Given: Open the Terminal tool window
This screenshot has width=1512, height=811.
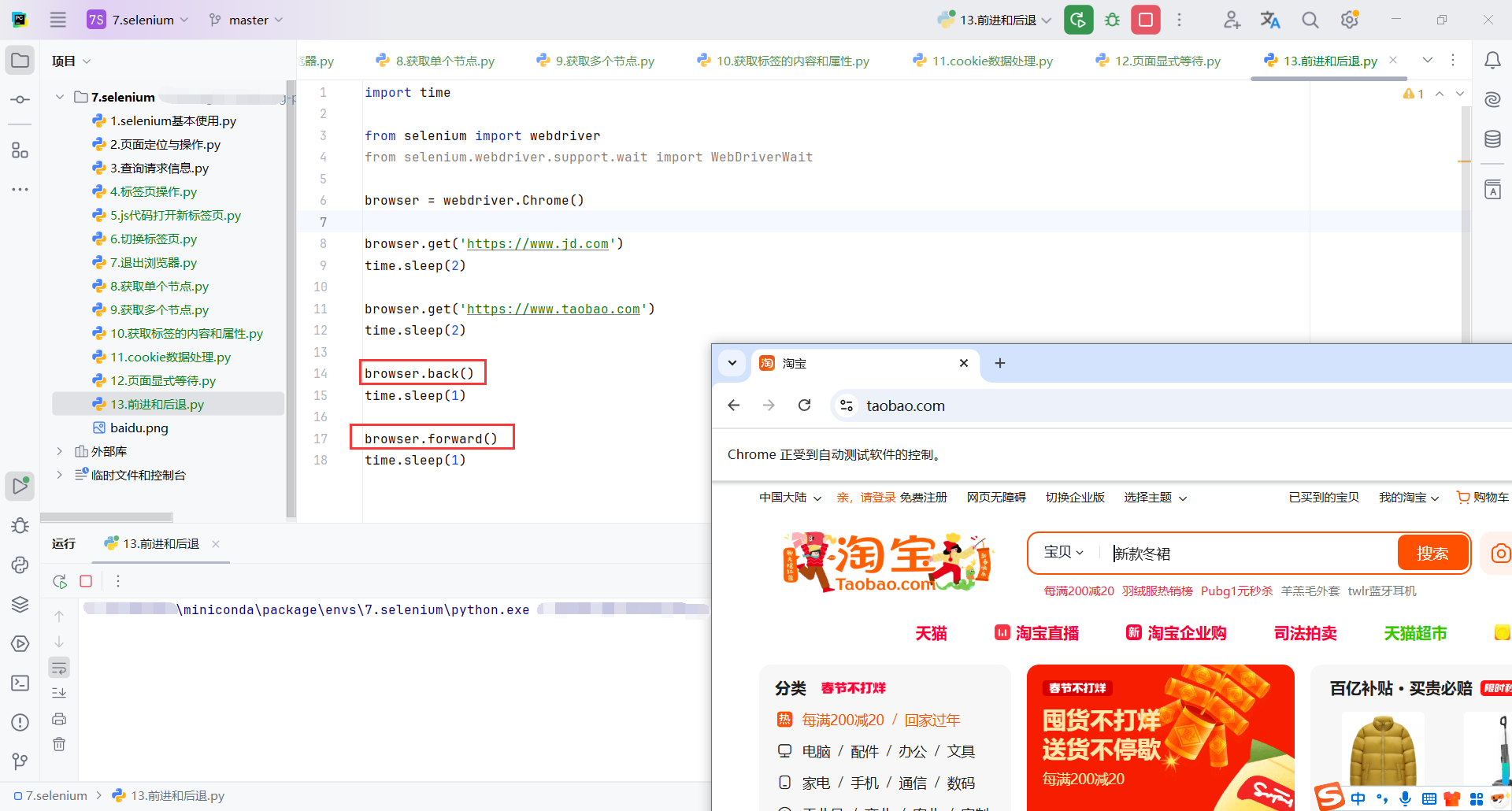Looking at the screenshot, I should click(x=20, y=683).
